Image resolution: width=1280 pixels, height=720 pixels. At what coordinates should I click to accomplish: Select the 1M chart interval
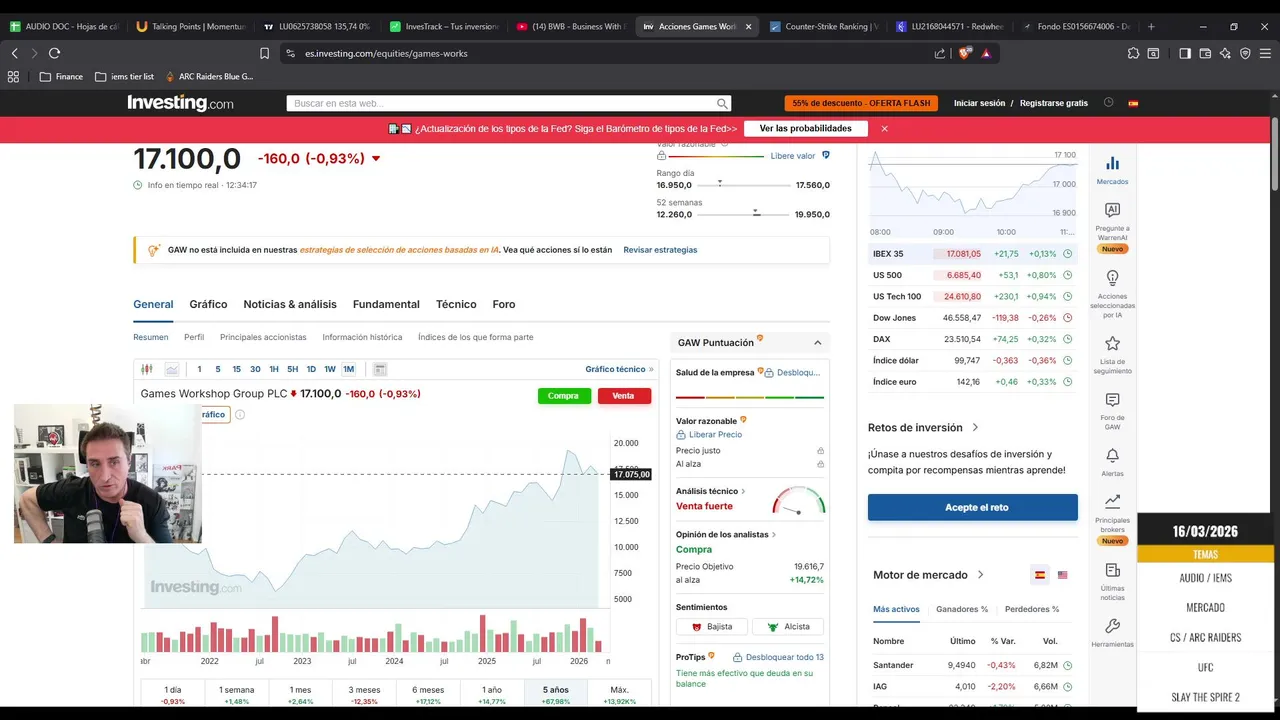(348, 369)
